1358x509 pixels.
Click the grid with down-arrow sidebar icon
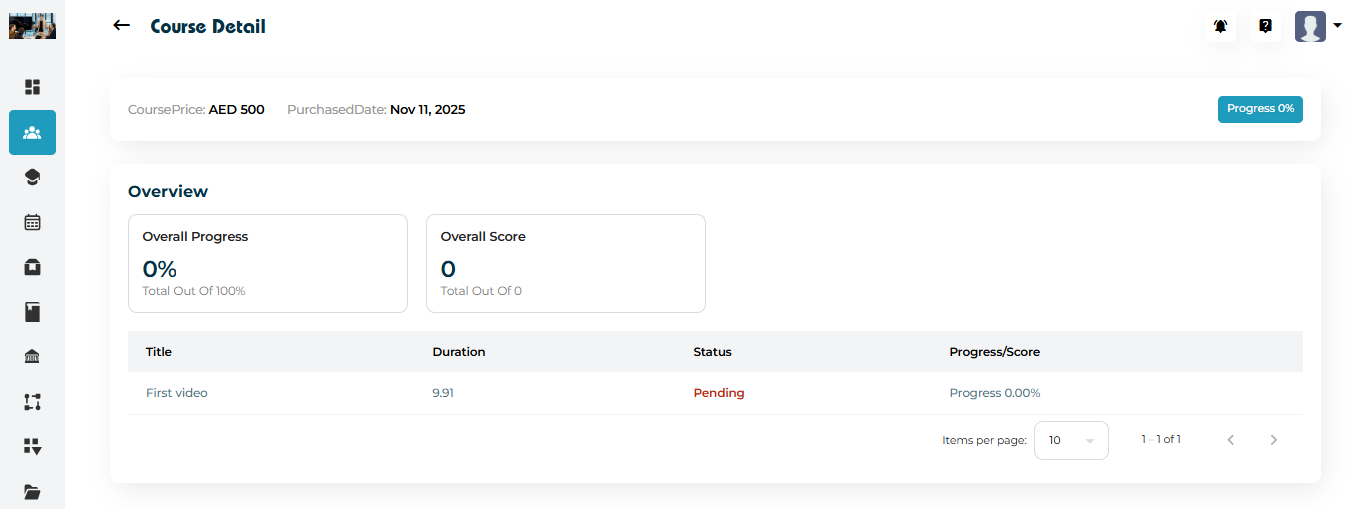point(32,447)
